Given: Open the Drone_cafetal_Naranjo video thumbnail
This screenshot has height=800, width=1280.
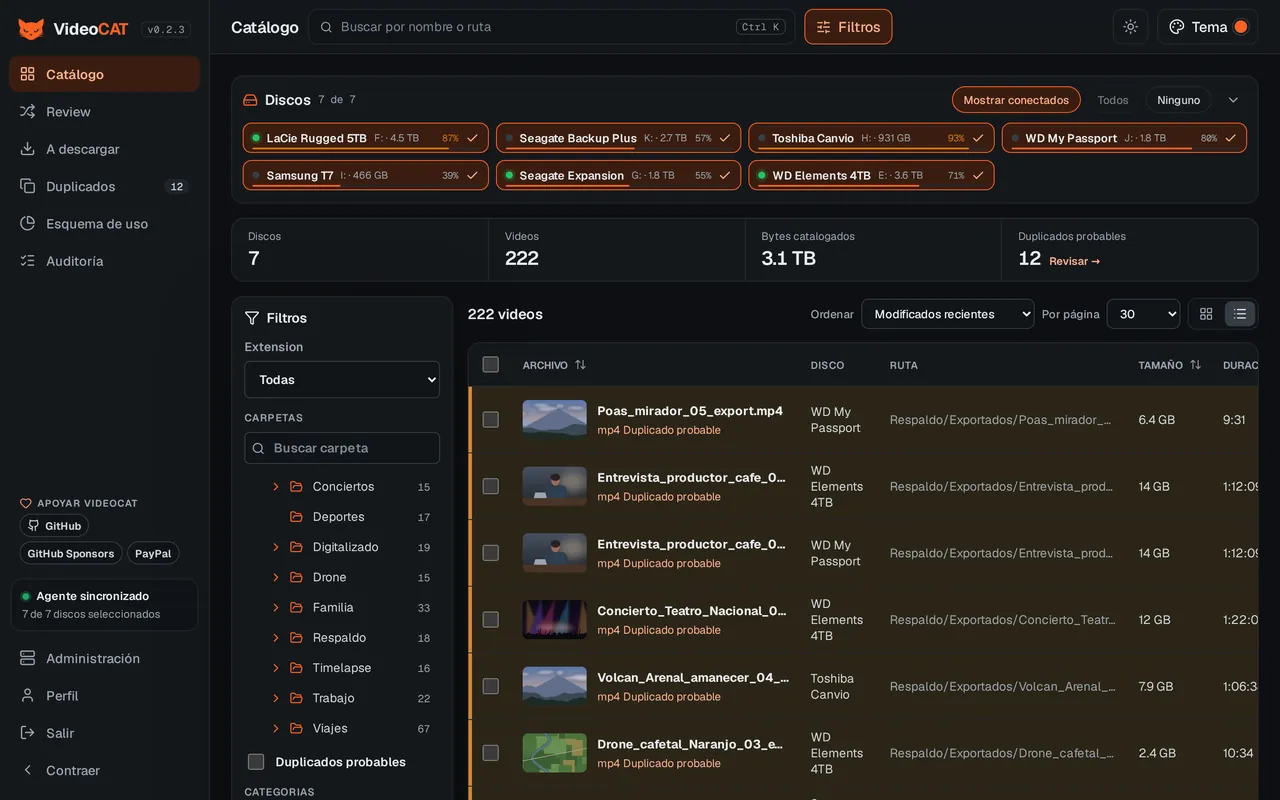Looking at the screenshot, I should click(554, 753).
